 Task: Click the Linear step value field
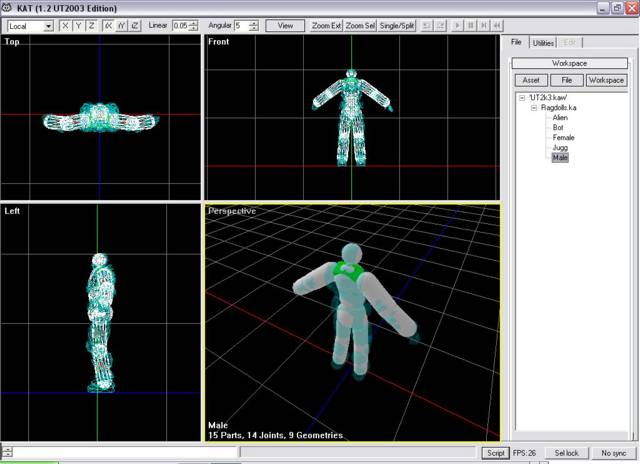tap(180, 26)
